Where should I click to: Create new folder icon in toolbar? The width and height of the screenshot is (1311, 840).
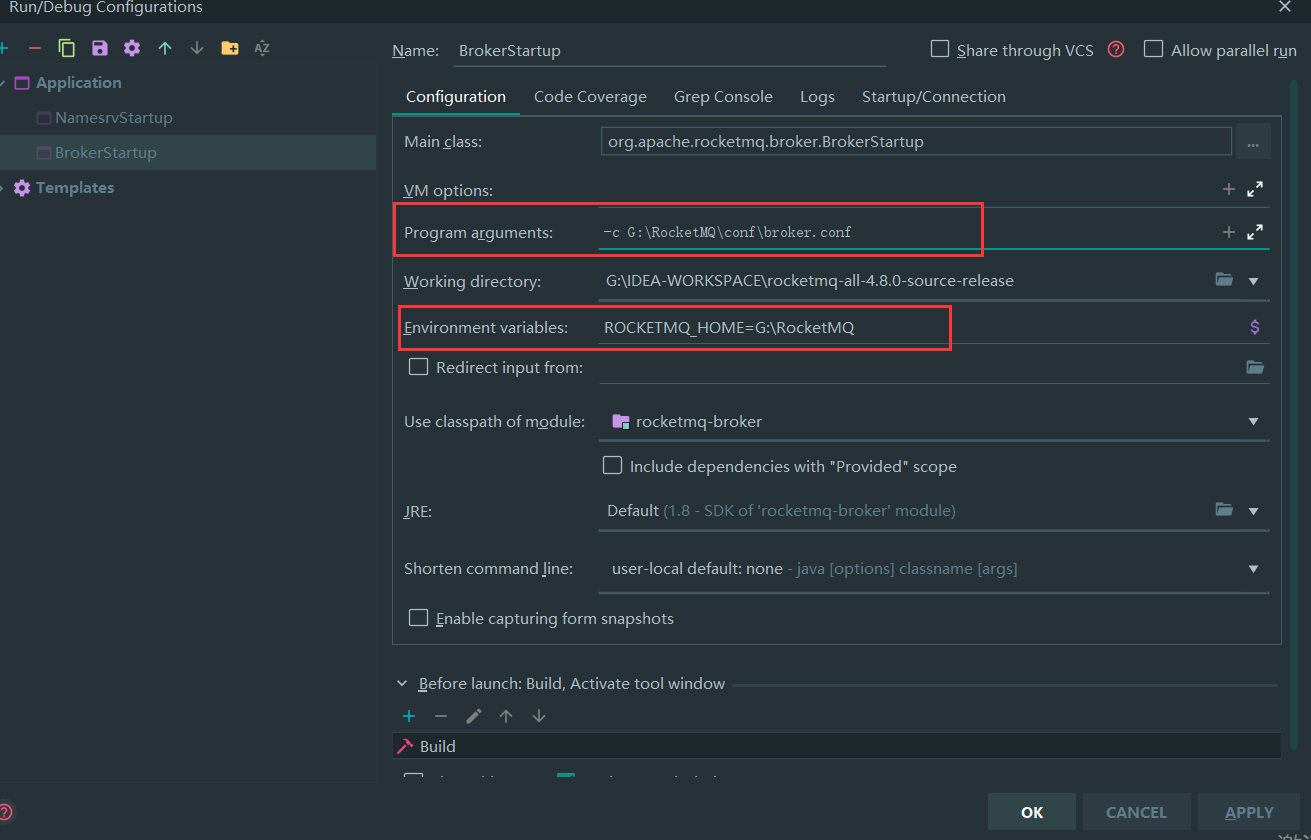pos(230,48)
